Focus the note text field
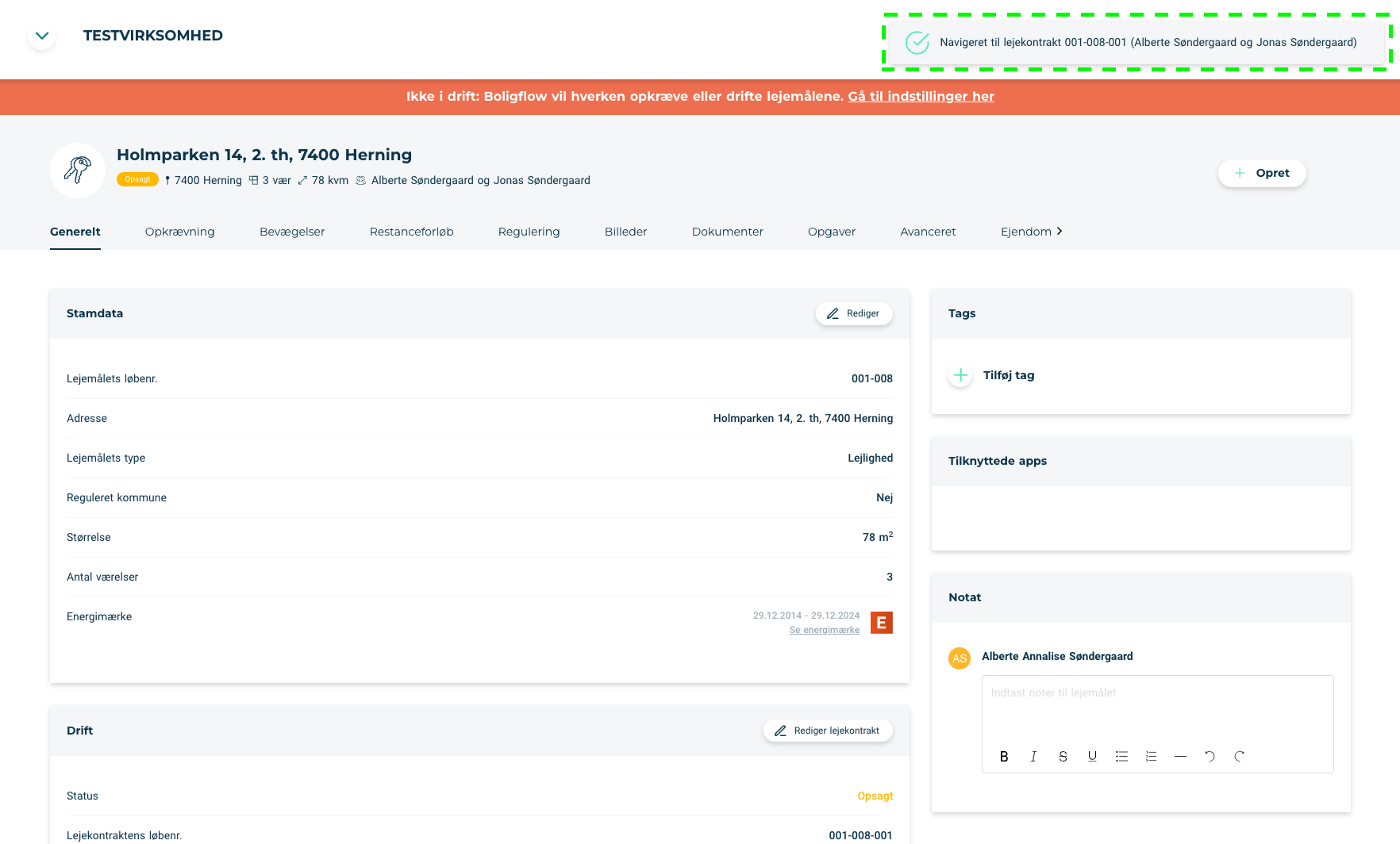Viewport: 1400px width, 844px height. click(1157, 708)
